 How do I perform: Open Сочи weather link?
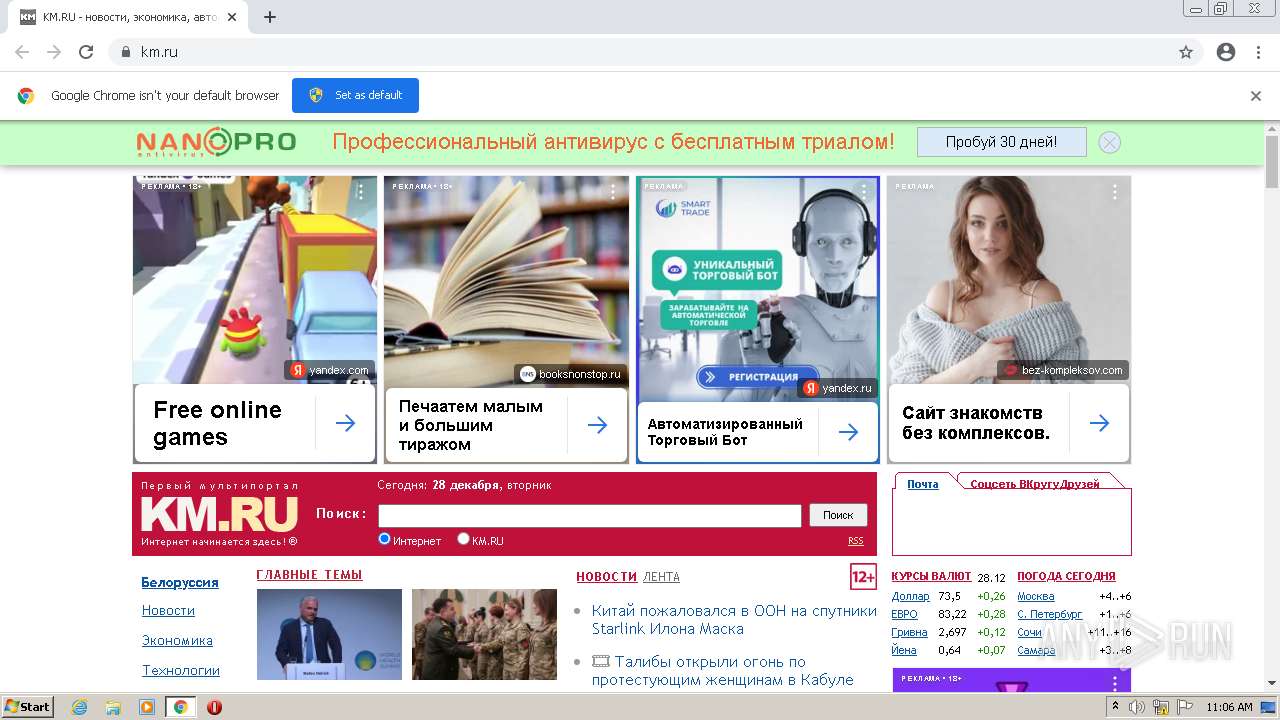coord(1029,632)
